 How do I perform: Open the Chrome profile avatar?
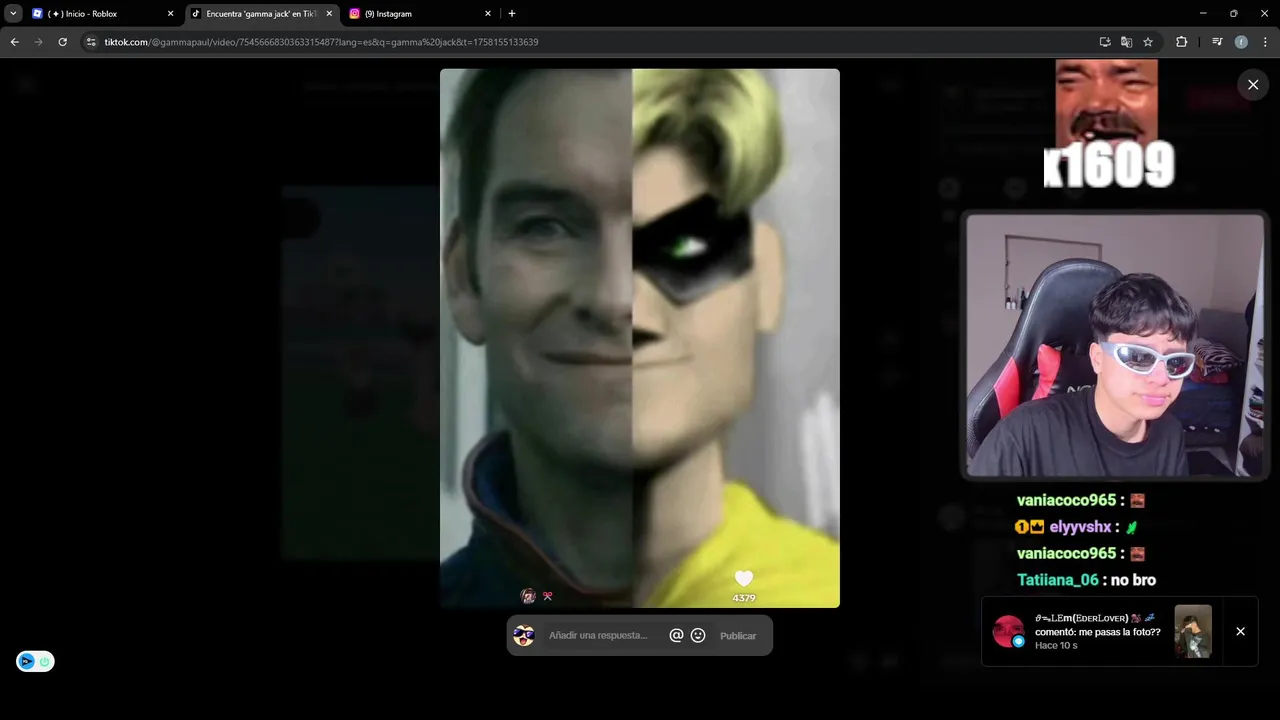[1241, 42]
